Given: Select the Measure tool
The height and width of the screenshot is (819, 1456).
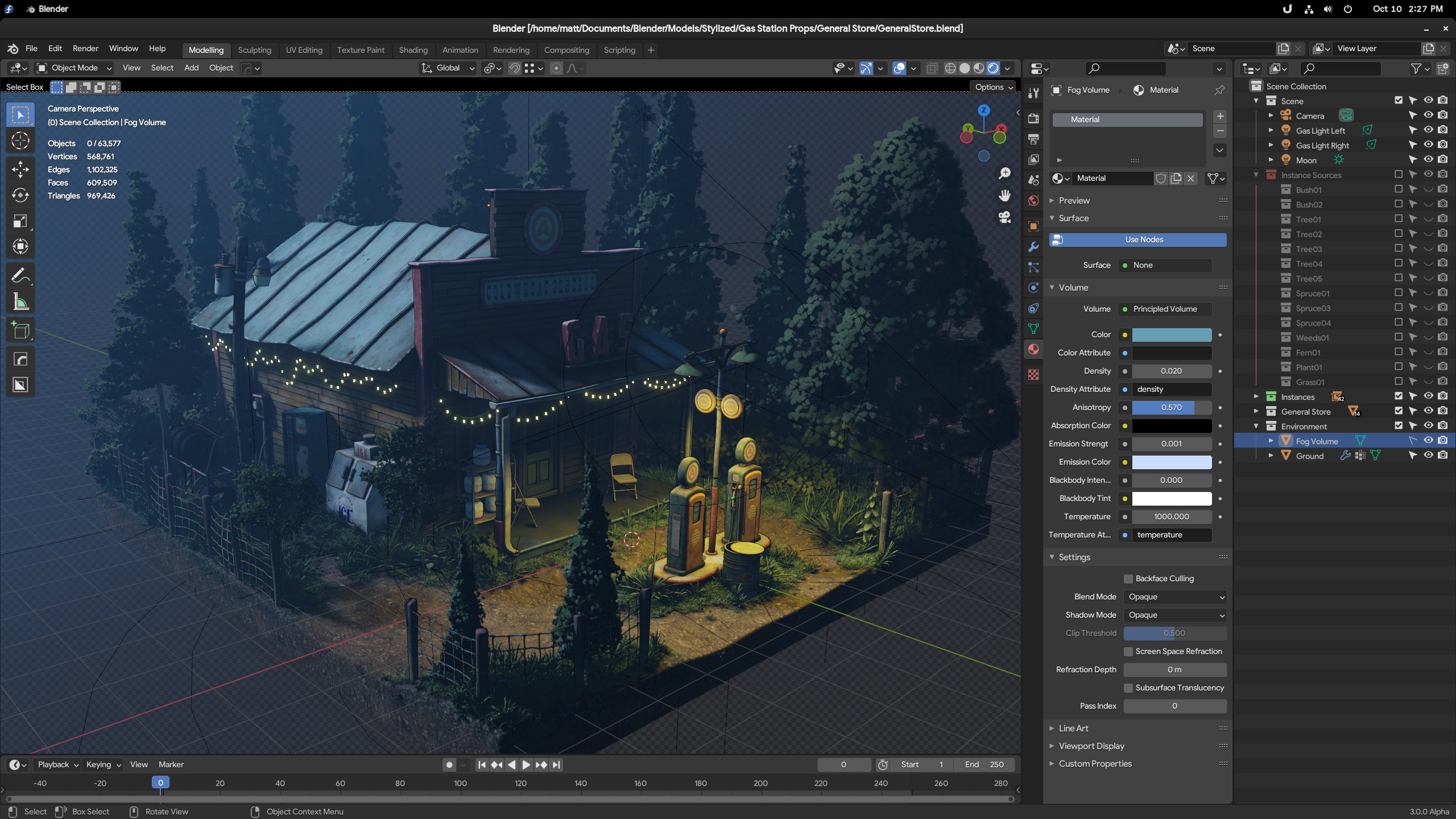Looking at the screenshot, I should coord(20,301).
